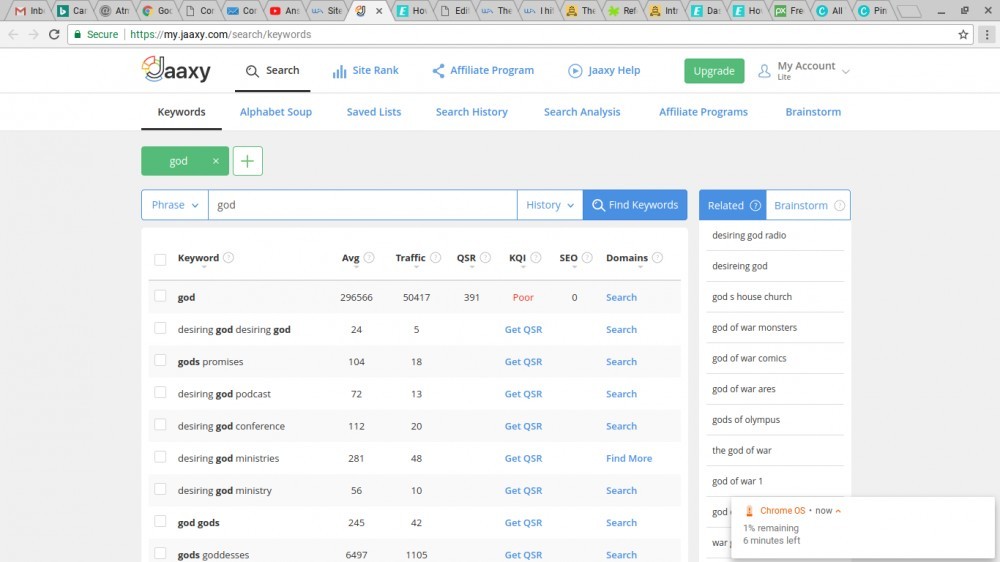Click Related tab help icon
Viewport: 1000px width, 562px height.
(x=755, y=205)
